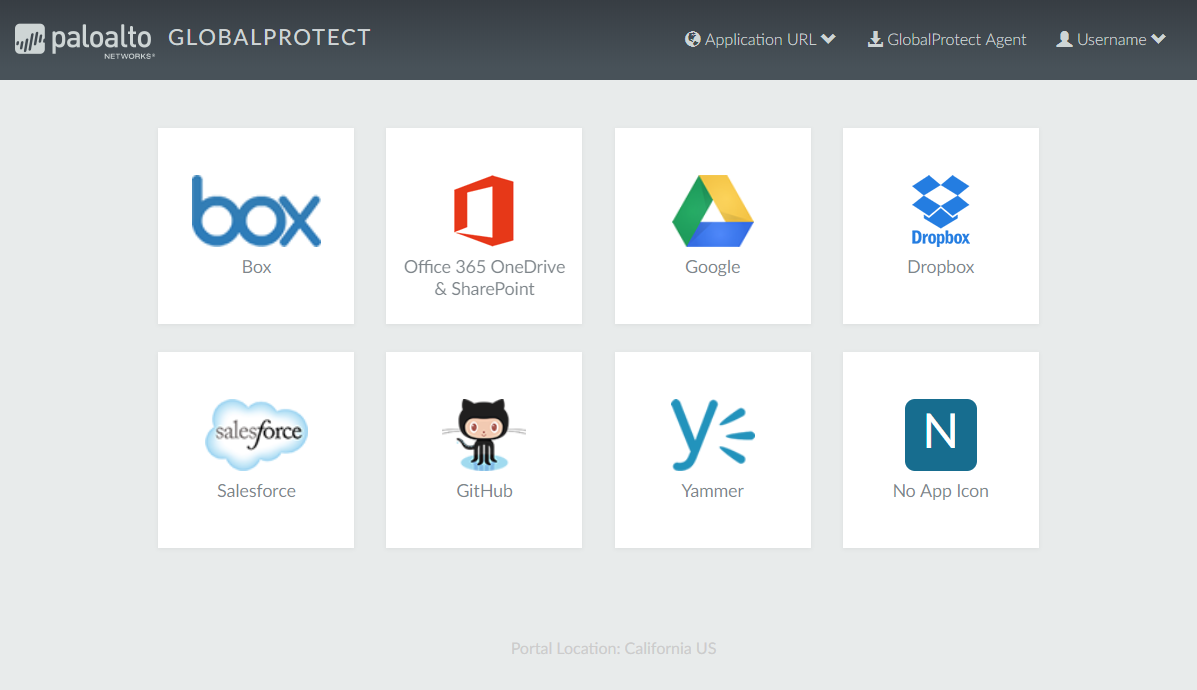Expand the Application URL dropdown arrow

828,40
